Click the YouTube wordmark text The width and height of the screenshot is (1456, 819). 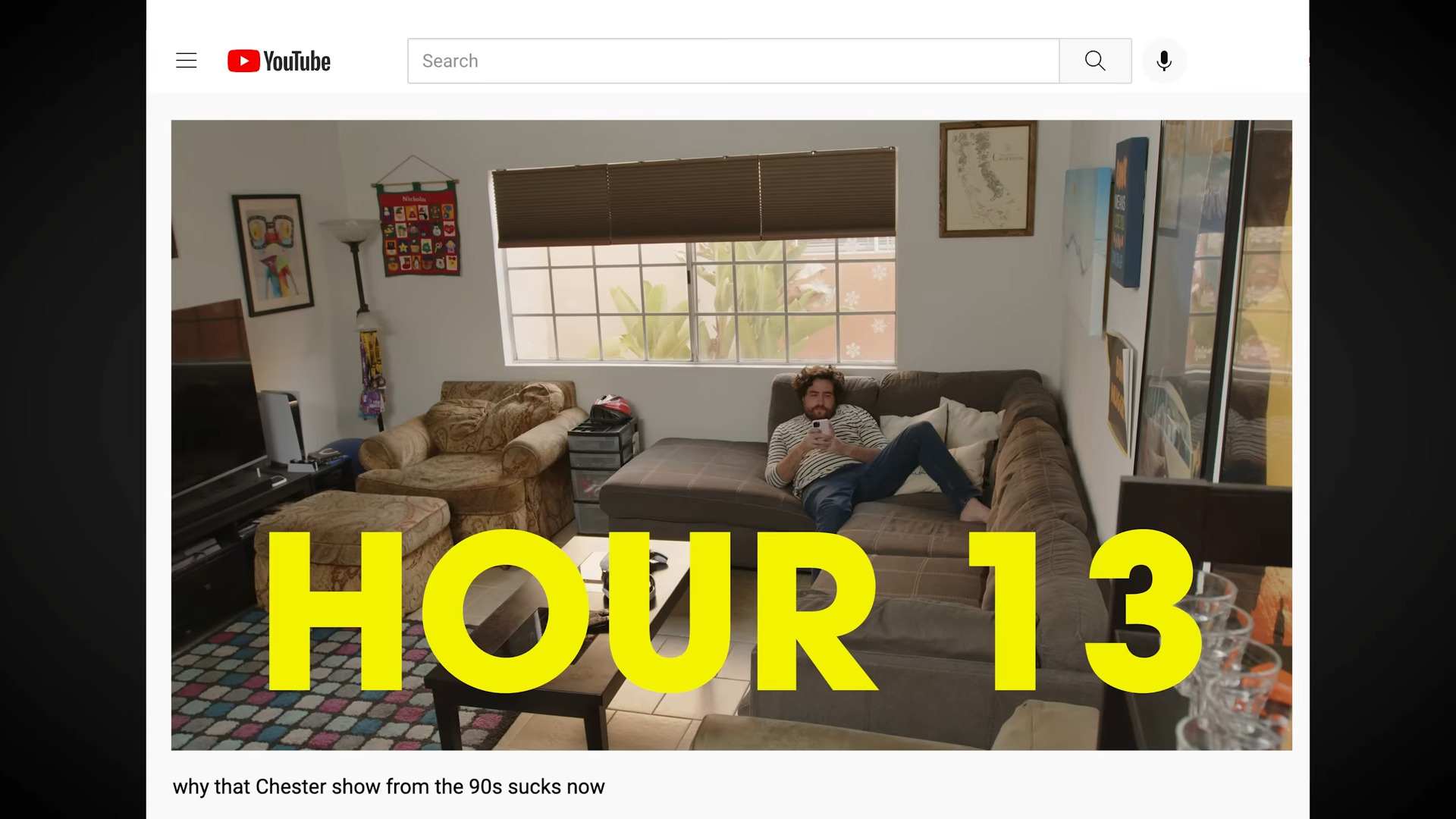click(x=297, y=61)
